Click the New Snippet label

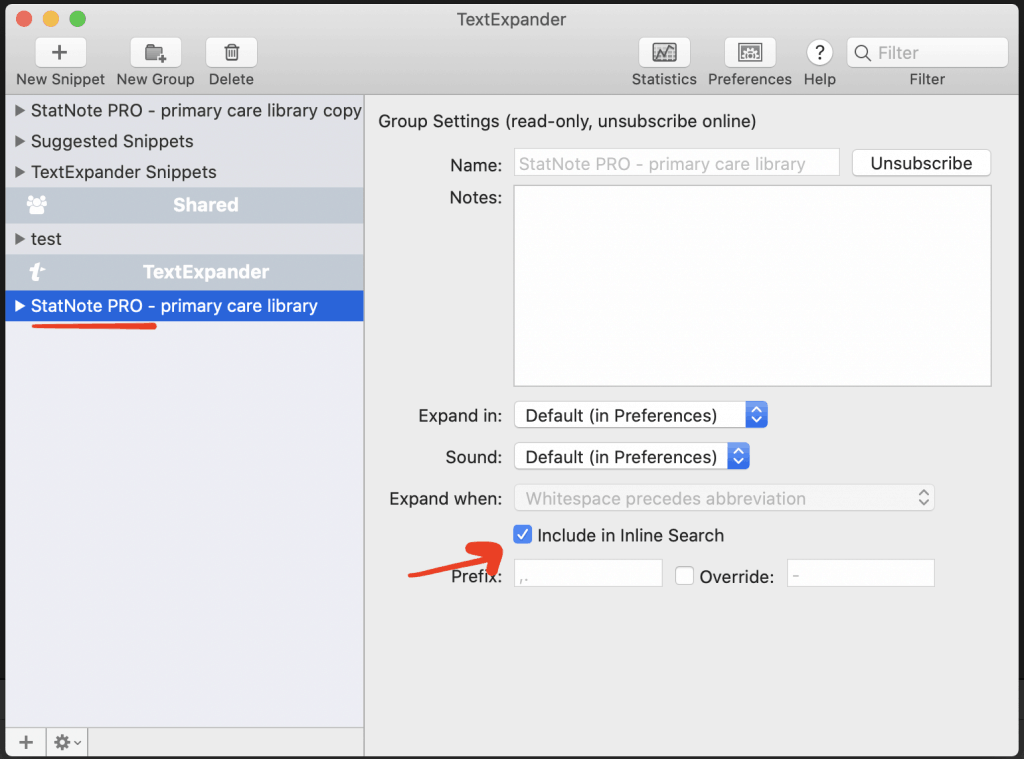[60, 79]
